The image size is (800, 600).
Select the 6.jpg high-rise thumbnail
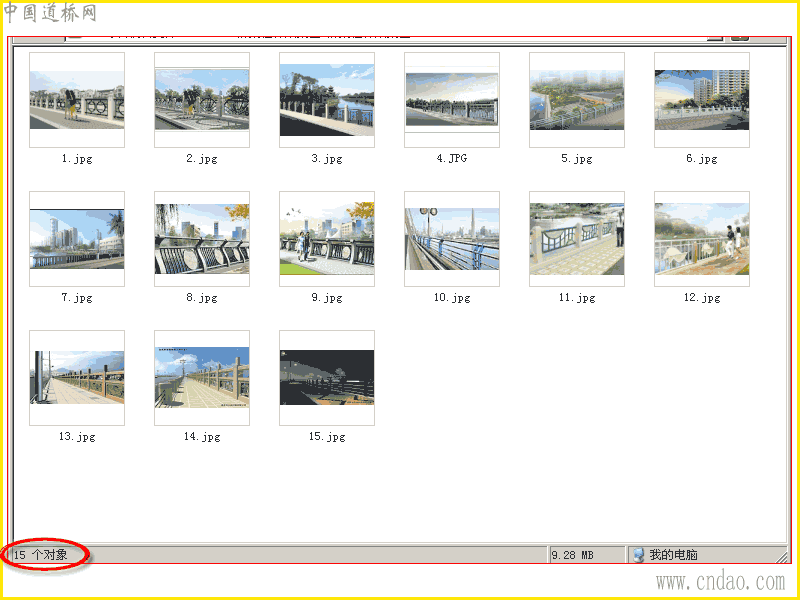click(x=702, y=100)
